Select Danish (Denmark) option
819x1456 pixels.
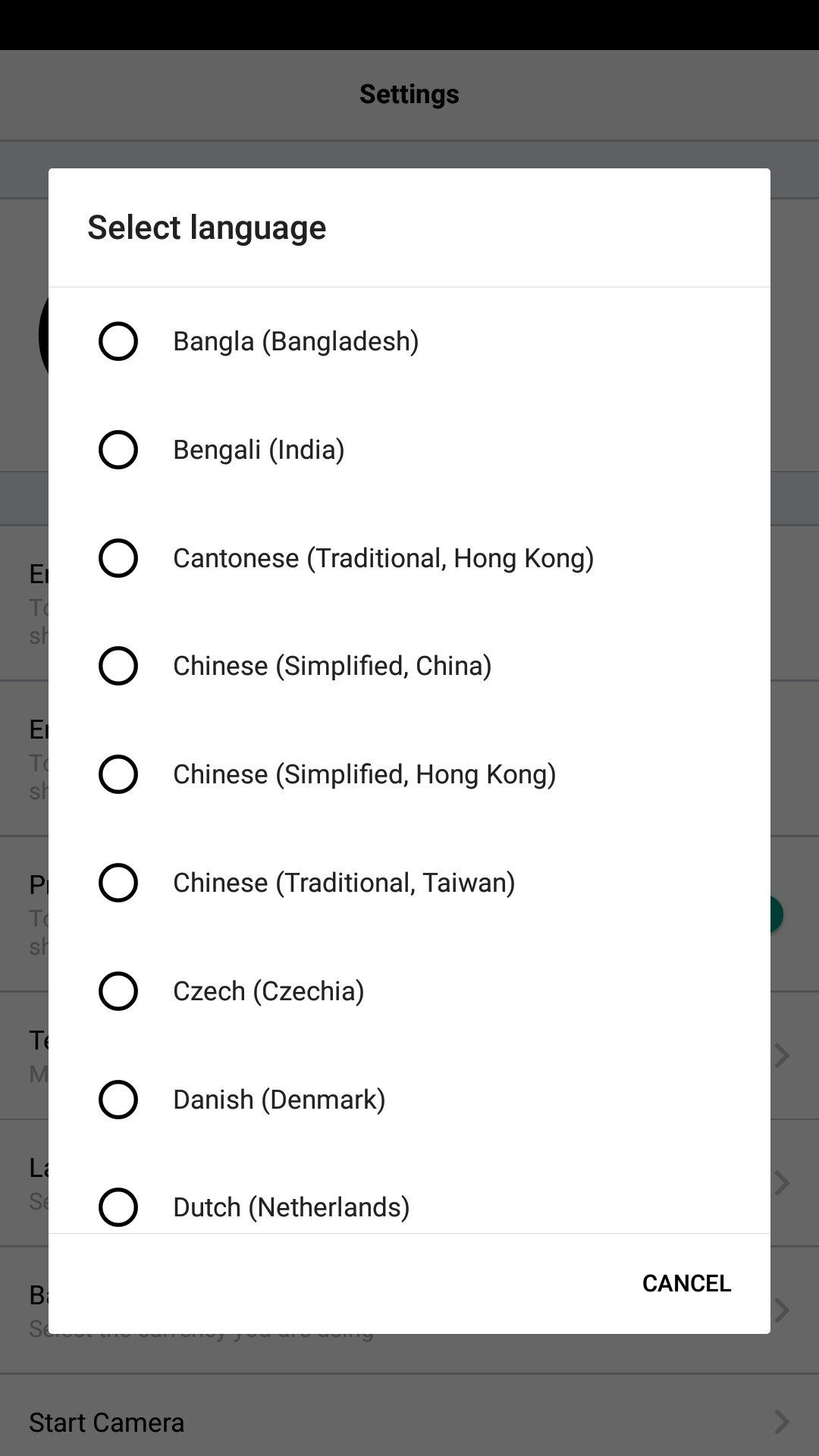(x=278, y=1100)
